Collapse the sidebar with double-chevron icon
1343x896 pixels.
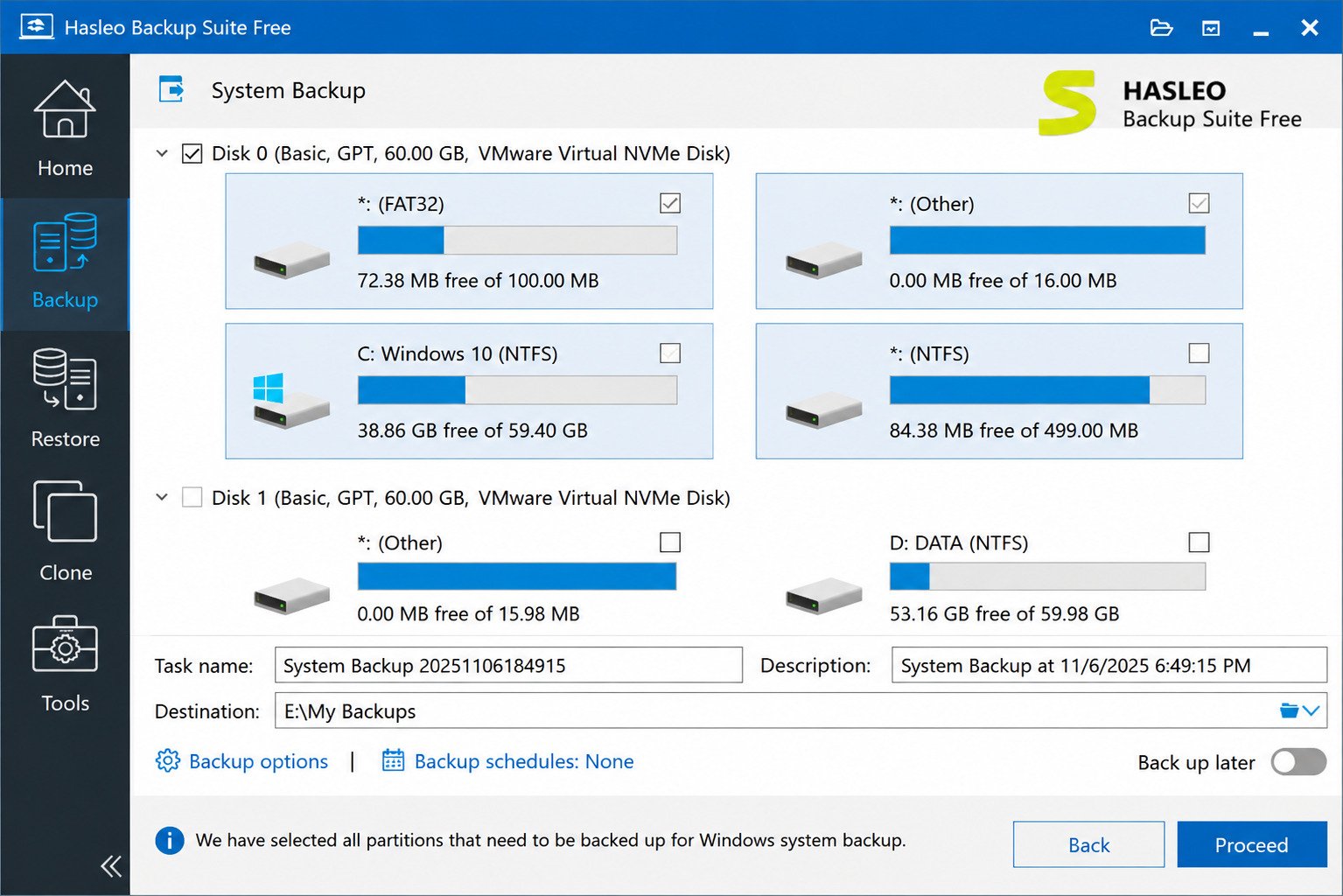click(x=111, y=866)
